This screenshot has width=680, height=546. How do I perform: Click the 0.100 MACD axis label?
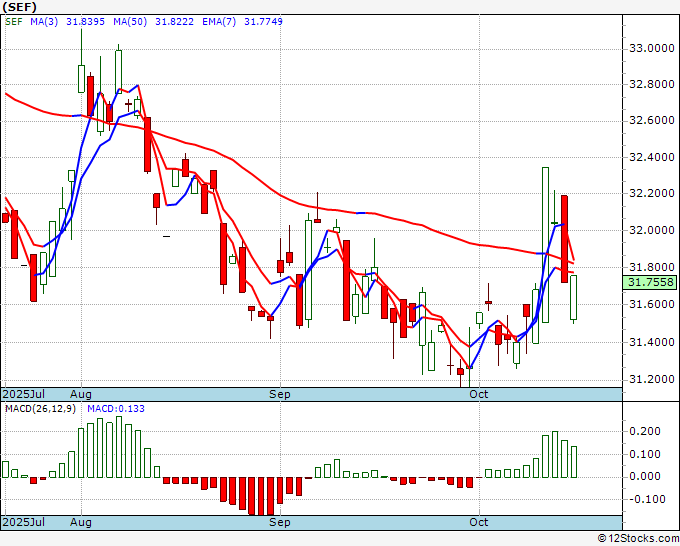pyautogui.click(x=644, y=454)
